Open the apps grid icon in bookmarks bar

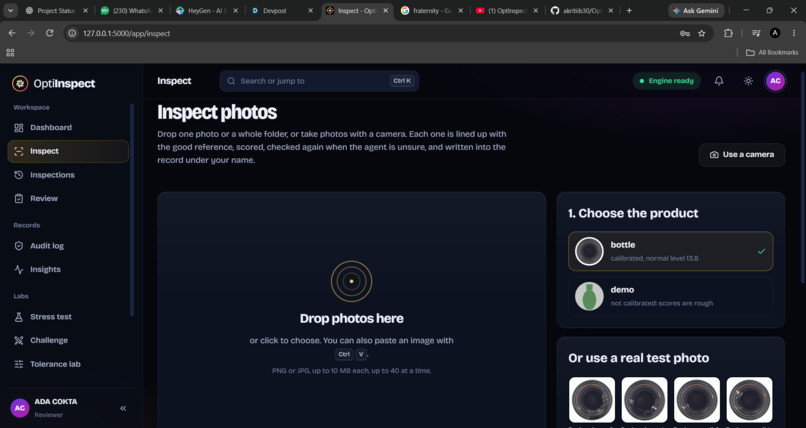coord(10,52)
